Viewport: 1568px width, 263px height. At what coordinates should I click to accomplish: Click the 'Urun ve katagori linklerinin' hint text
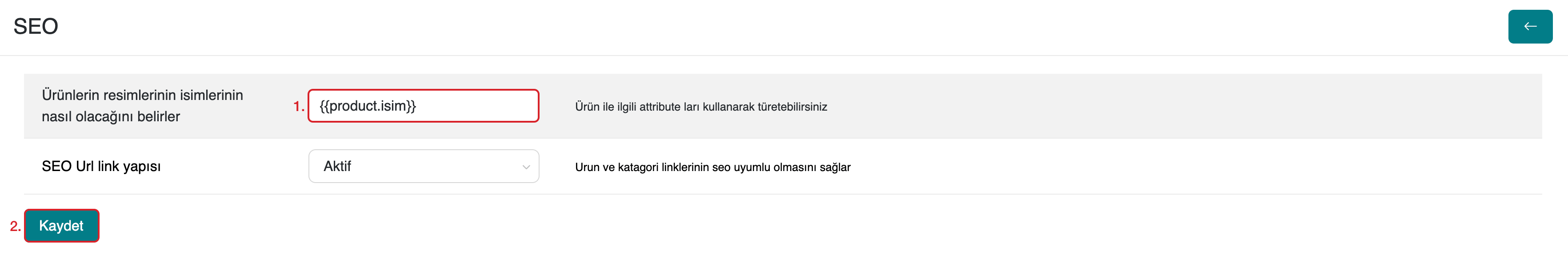click(712, 167)
